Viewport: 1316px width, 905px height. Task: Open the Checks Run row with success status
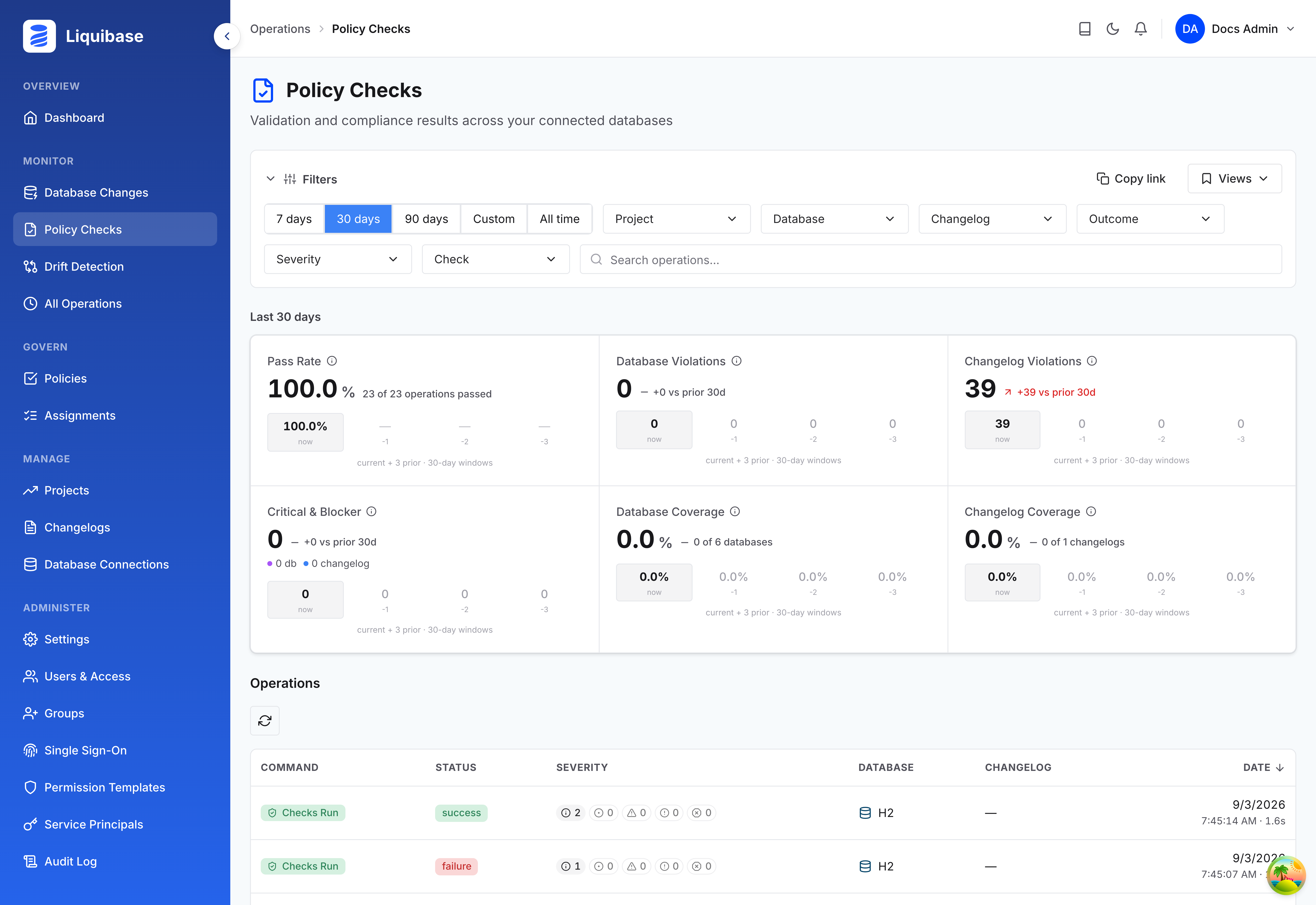point(773,813)
